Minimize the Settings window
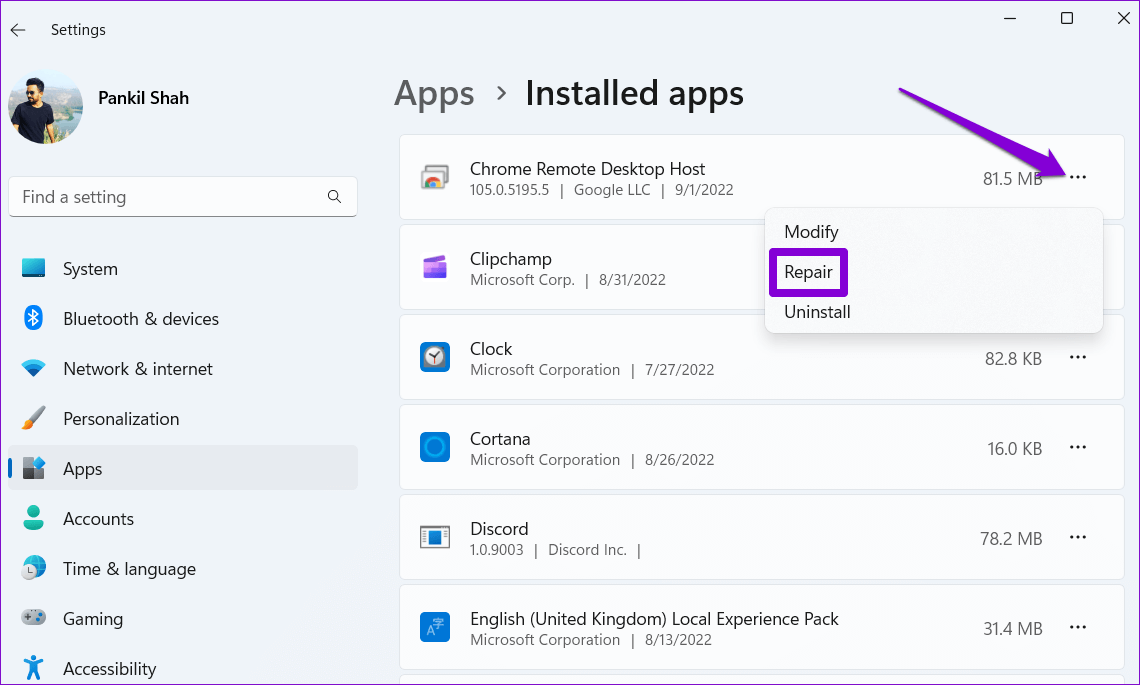 point(1010,18)
